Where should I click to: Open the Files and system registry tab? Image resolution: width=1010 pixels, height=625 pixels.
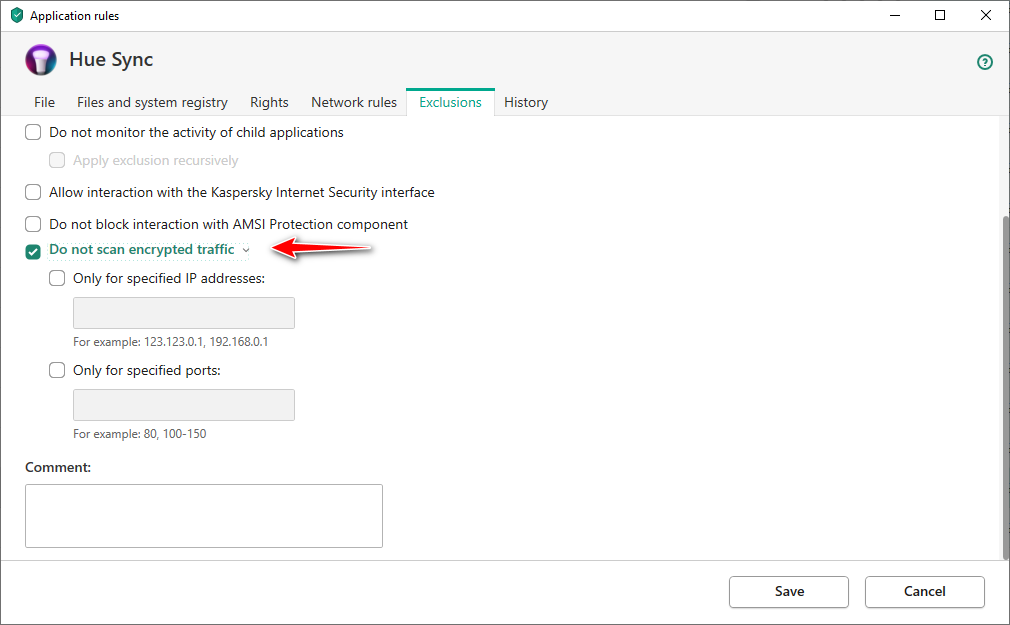[152, 102]
